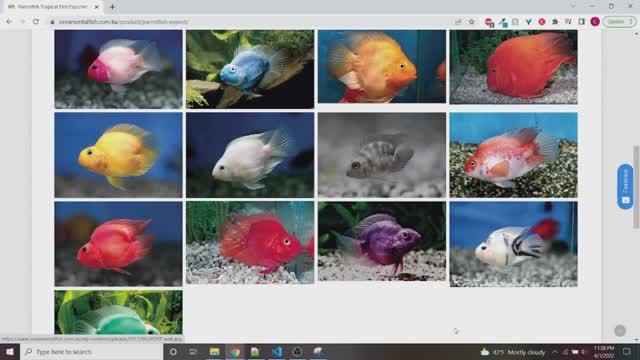Click the page vertical scrollbar thumb
The height and width of the screenshot is (360, 640).
(636, 187)
